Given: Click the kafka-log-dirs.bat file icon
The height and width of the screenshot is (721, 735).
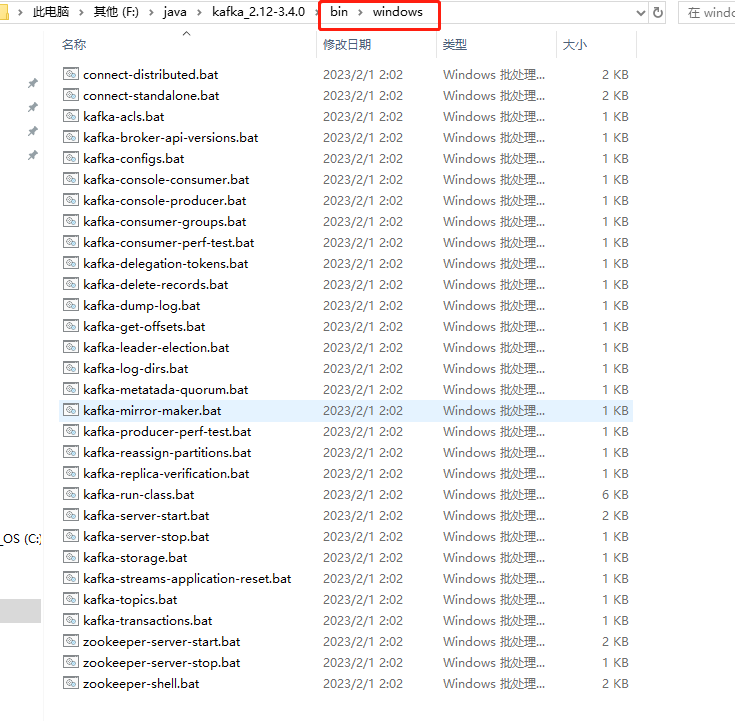Looking at the screenshot, I should tap(71, 368).
